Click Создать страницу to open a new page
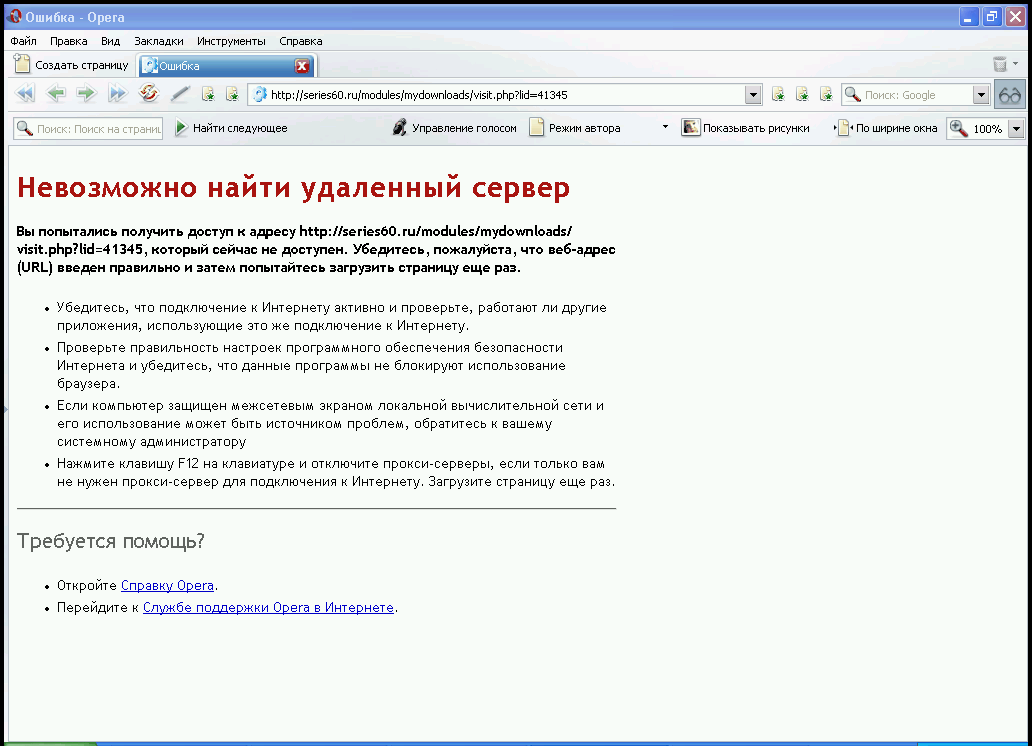This screenshot has width=1032, height=746. coord(71,65)
